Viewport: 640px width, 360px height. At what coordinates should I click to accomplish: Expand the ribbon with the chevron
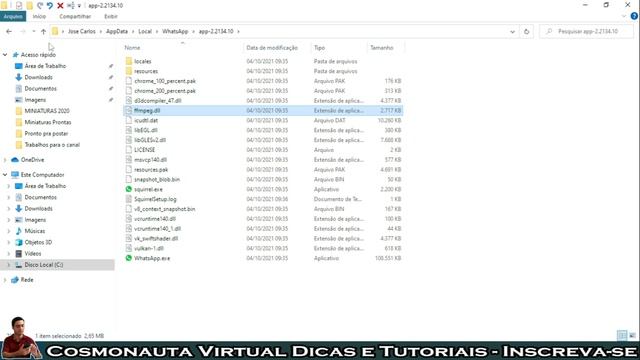(624, 16)
